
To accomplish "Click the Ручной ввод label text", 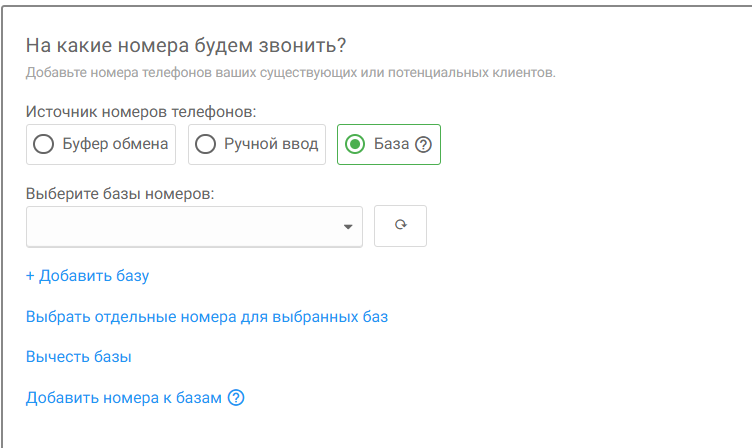I will (x=270, y=144).
